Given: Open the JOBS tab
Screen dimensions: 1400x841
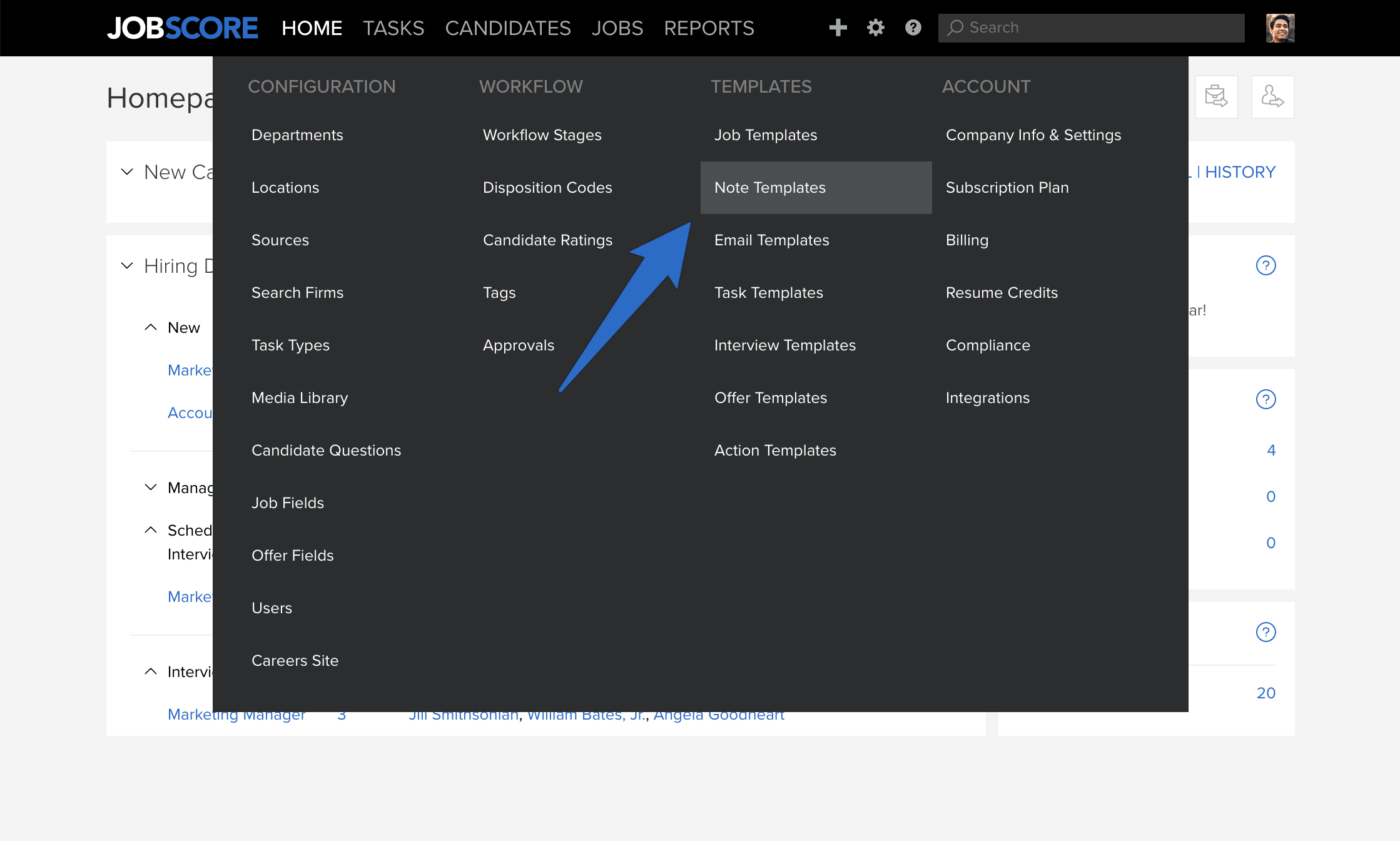Looking at the screenshot, I should pos(617,28).
